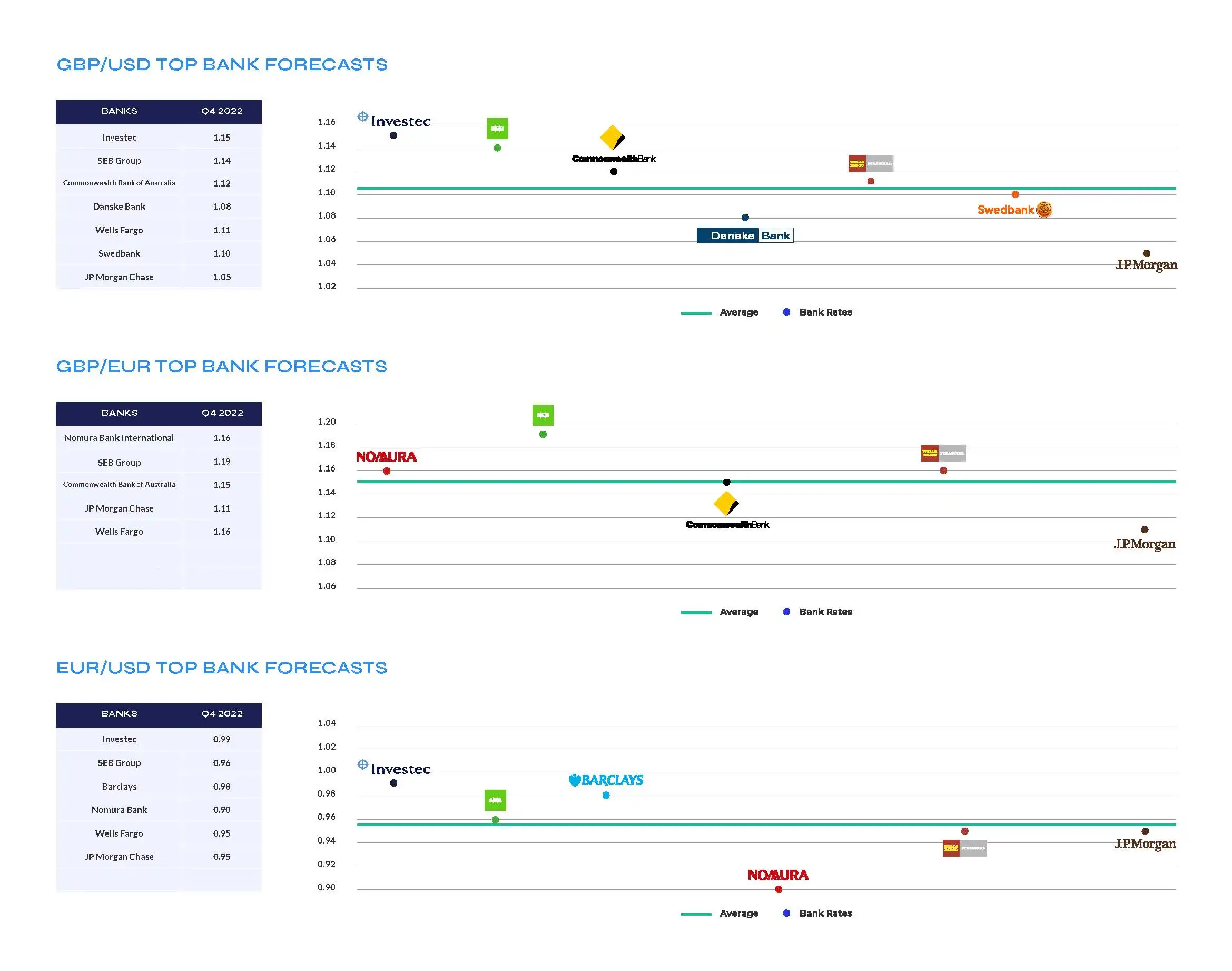Viewport: 1232px width, 971px height.
Task: Click the Wells Fargo logo in GBP/USD chart
Action: click(871, 163)
